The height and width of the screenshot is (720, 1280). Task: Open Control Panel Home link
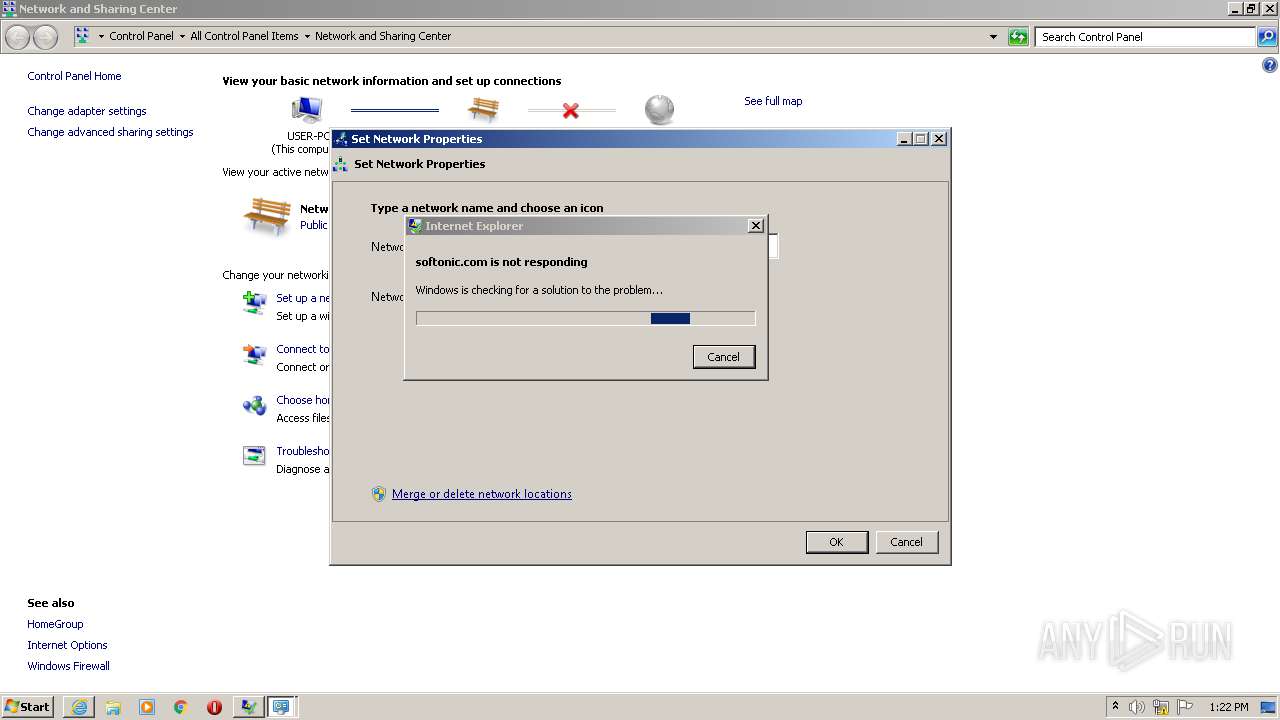click(74, 76)
